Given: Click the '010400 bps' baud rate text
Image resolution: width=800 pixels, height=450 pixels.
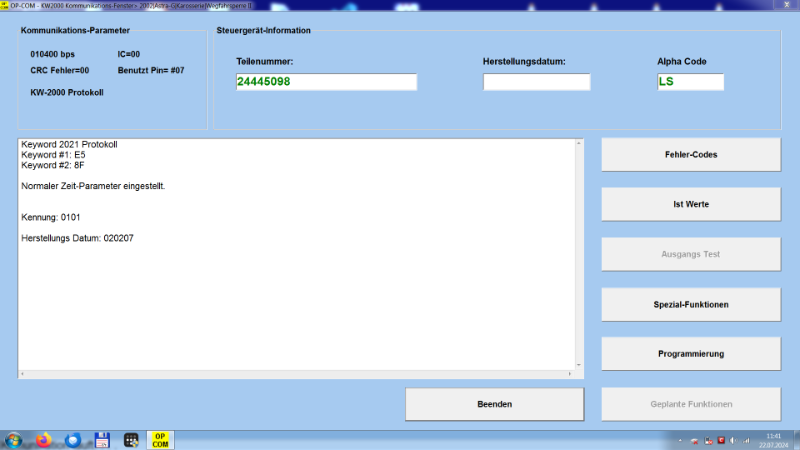Looking at the screenshot, I should click(x=52, y=54).
